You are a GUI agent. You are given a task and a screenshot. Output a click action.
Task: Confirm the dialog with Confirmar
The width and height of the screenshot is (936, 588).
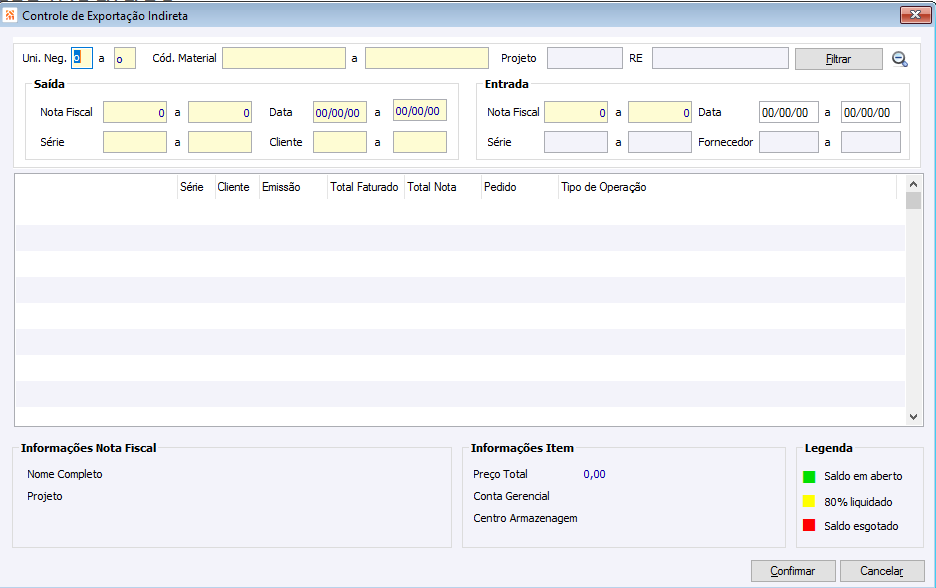pyautogui.click(x=792, y=571)
